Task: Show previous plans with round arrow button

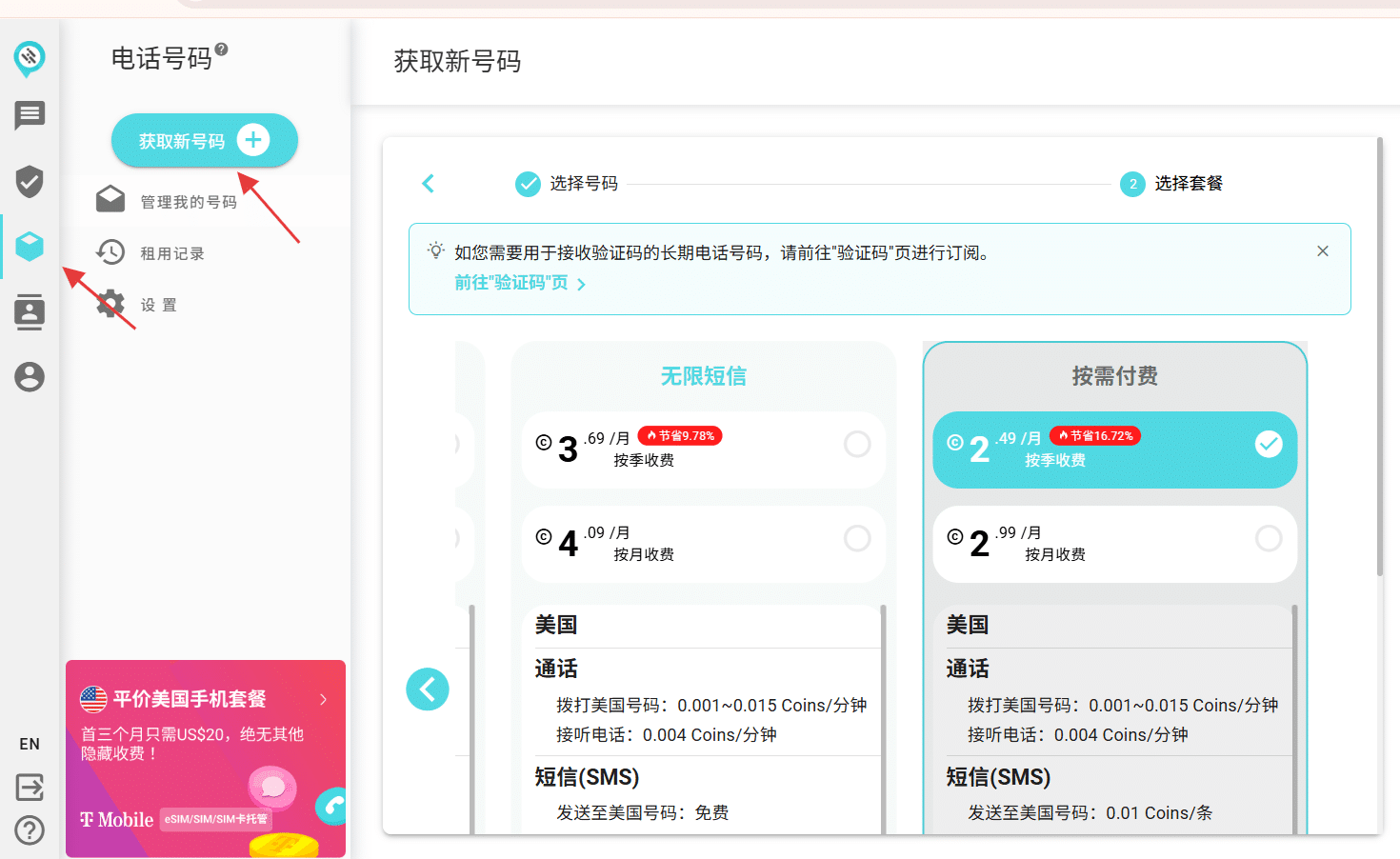Action: [428, 689]
